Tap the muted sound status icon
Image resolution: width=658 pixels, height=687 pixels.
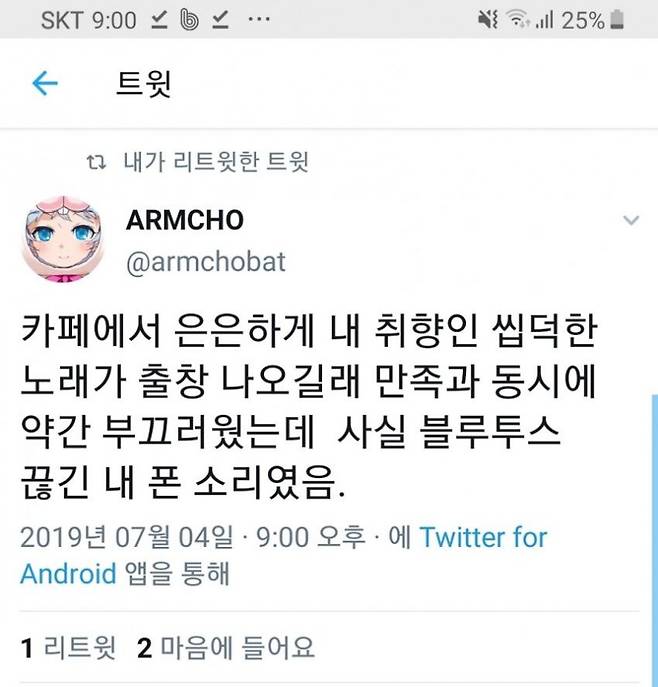(x=488, y=20)
